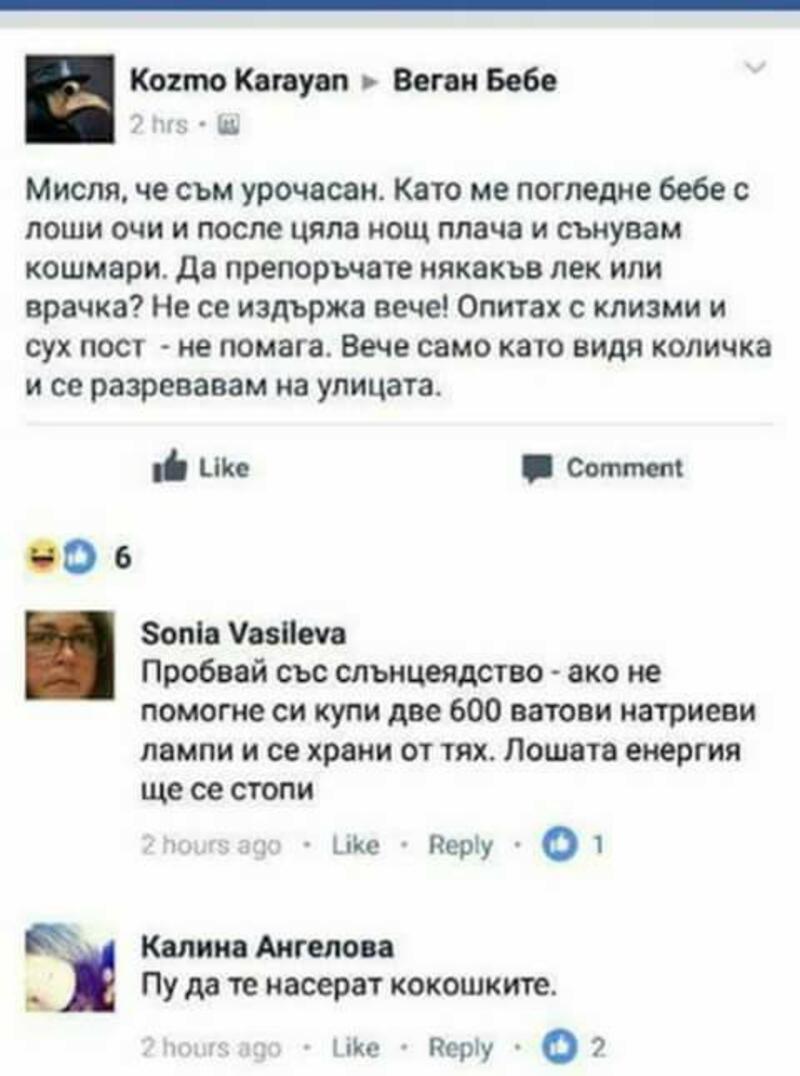The height and width of the screenshot is (1076, 800).
Task: Expand post options chevron at top right
Action: tap(755, 67)
